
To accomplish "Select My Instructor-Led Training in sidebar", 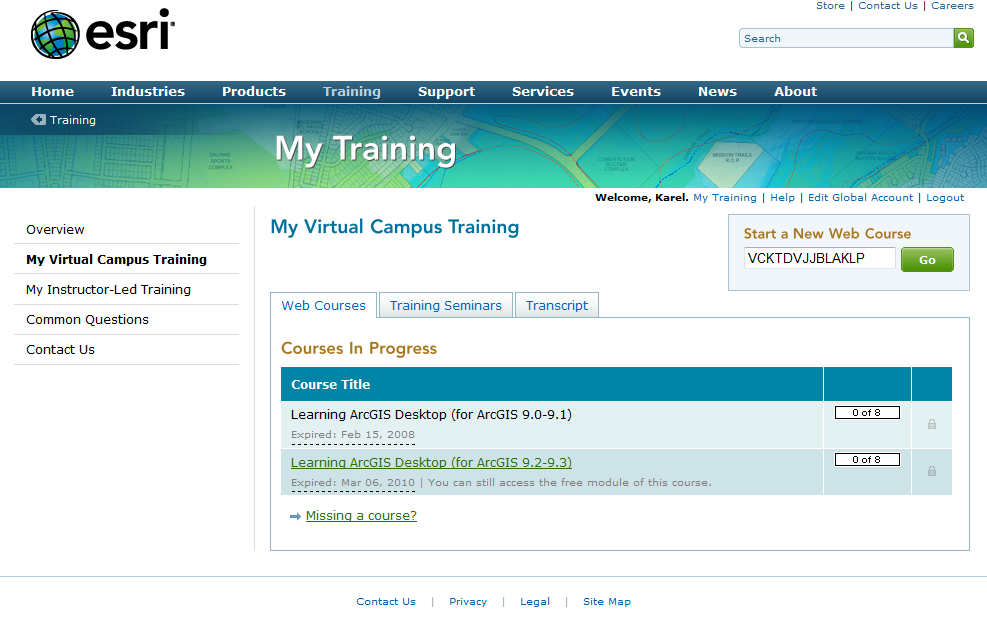I will [x=108, y=290].
